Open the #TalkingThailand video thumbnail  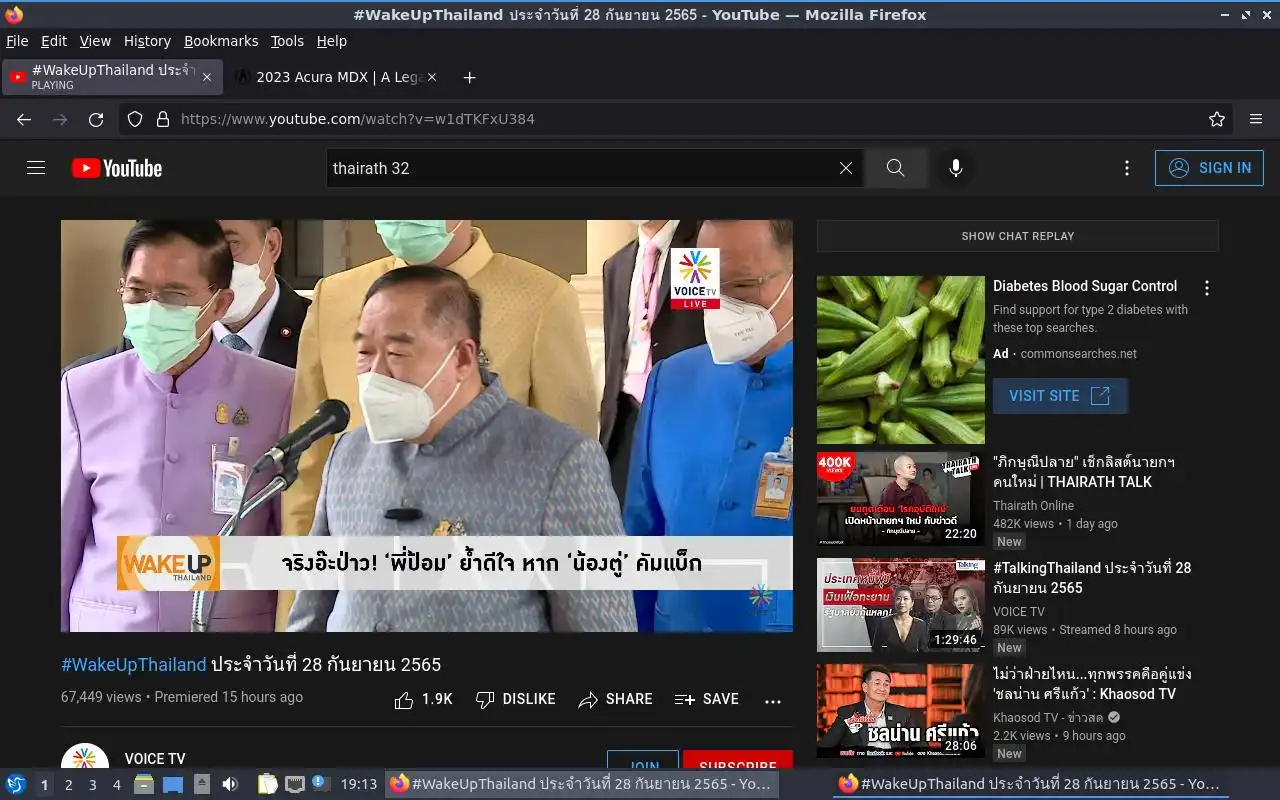pos(901,605)
